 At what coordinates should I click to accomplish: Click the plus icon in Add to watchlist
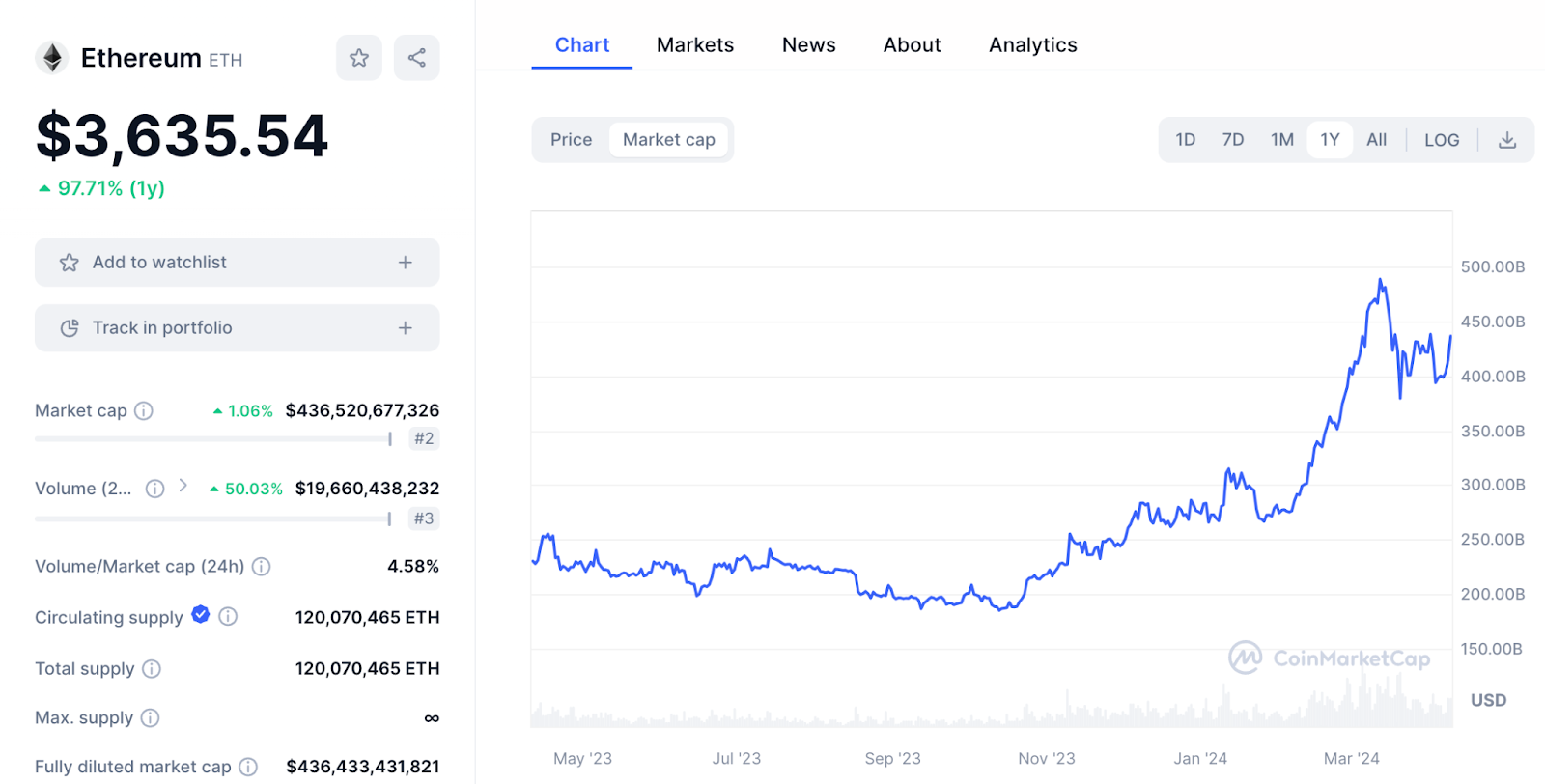click(x=406, y=263)
